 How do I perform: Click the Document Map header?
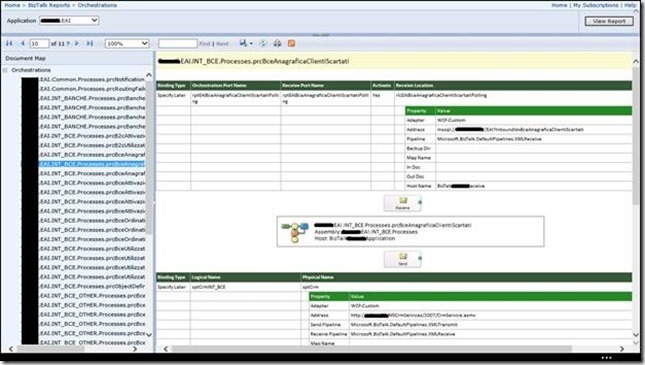26,58
